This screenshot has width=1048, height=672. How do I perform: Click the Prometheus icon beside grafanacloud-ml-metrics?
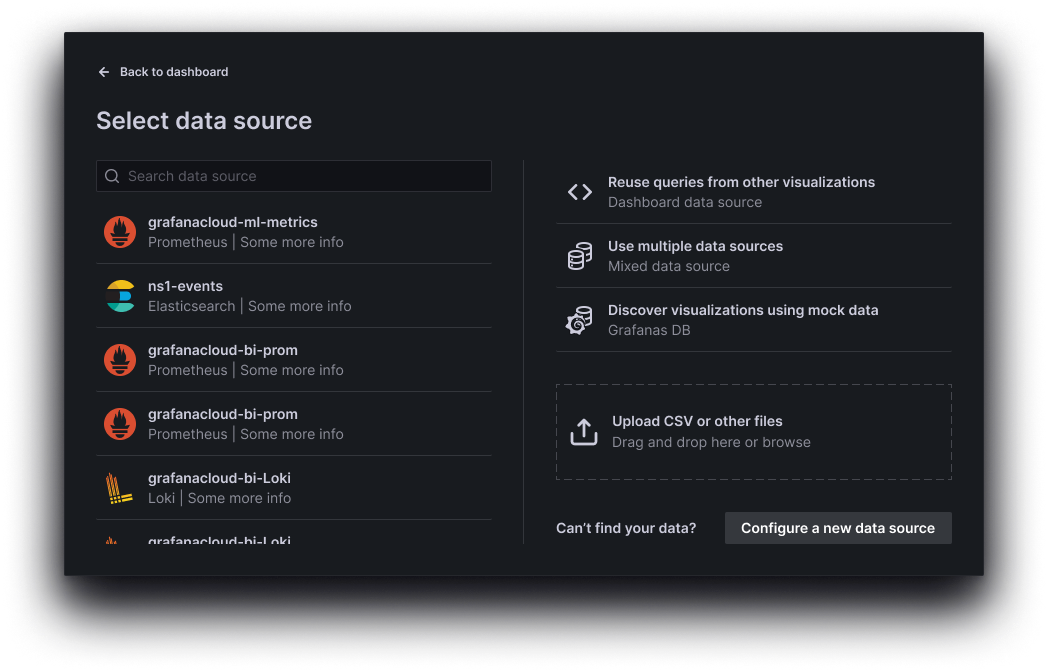(120, 231)
